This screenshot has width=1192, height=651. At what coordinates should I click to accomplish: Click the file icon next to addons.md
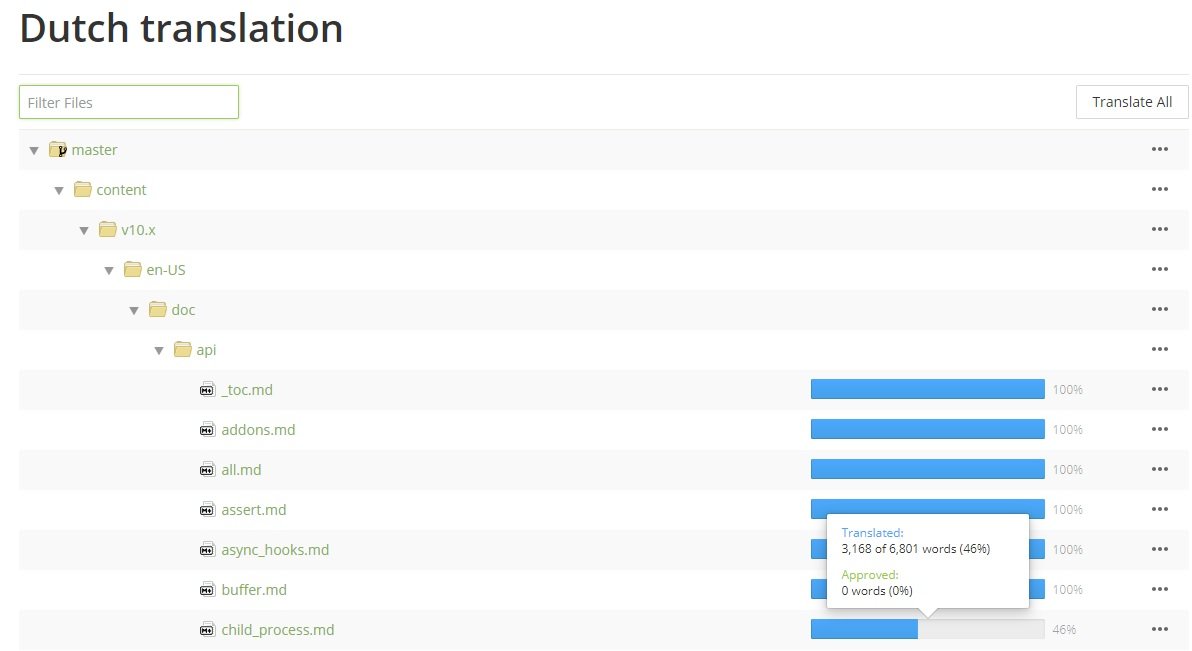coord(207,430)
